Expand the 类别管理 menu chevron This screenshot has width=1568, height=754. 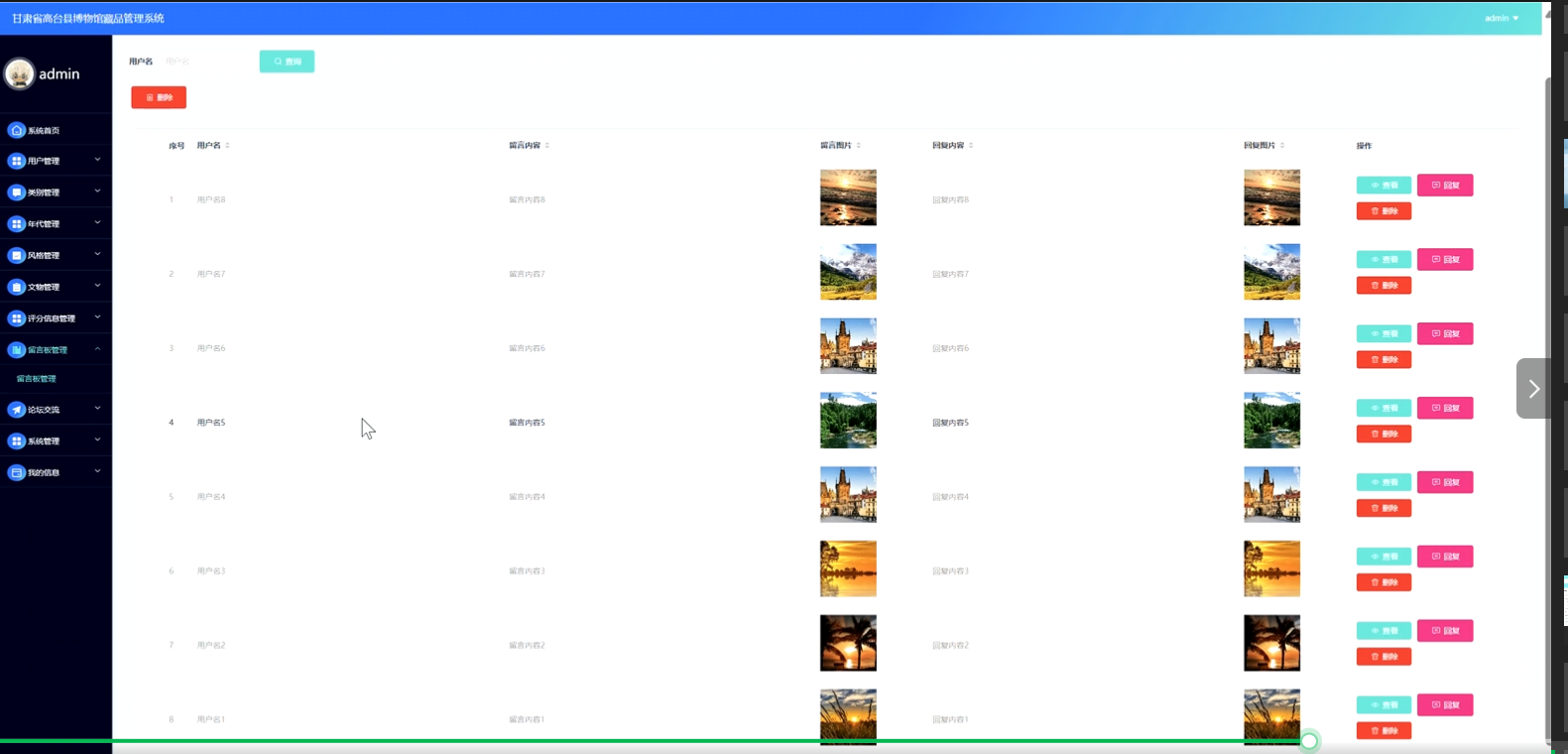click(x=97, y=190)
